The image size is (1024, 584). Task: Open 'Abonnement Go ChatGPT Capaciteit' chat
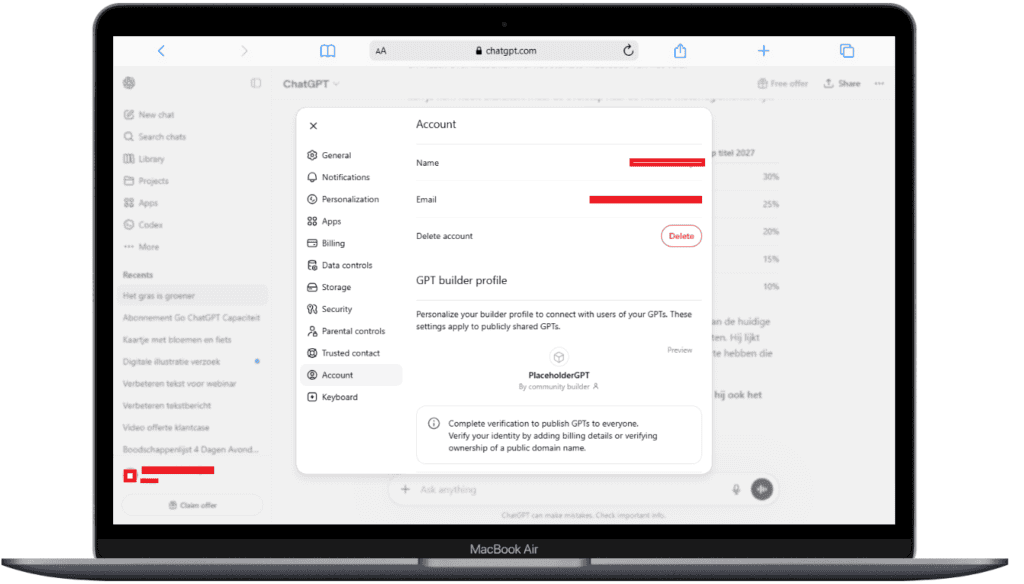194,318
